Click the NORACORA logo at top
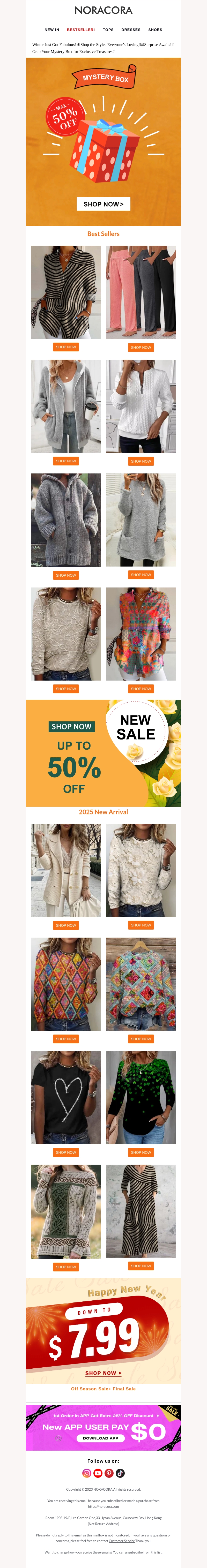Image resolution: width=207 pixels, height=1568 pixels. click(103, 10)
